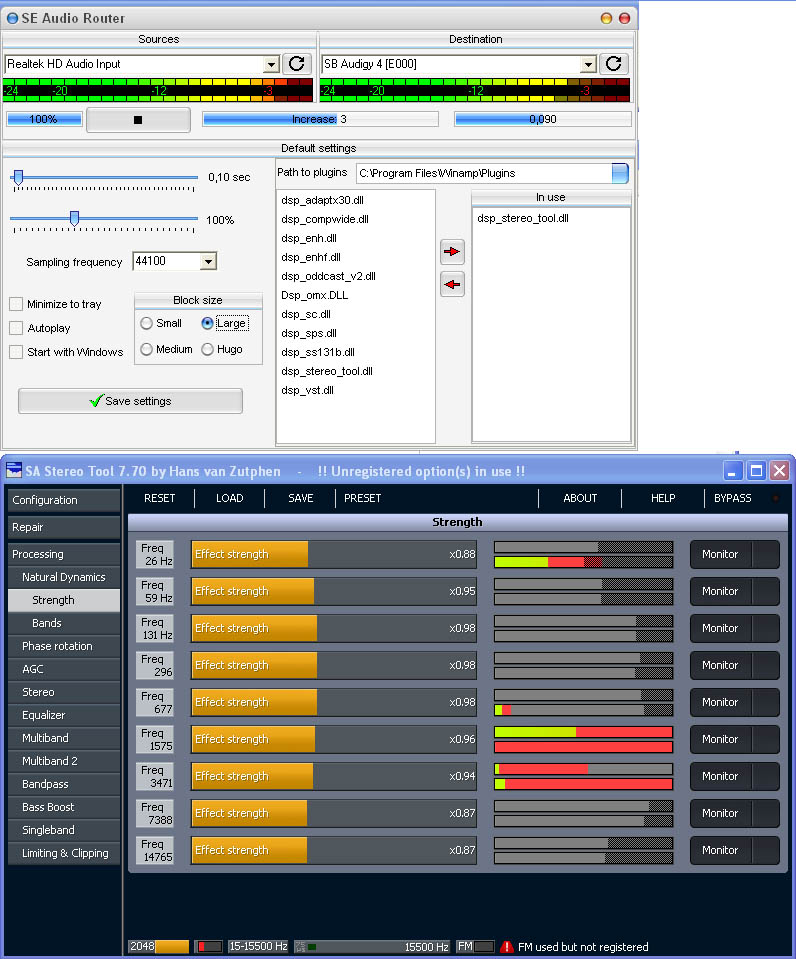
Task: Click the Stereo Tool window icon
Action: [13, 470]
